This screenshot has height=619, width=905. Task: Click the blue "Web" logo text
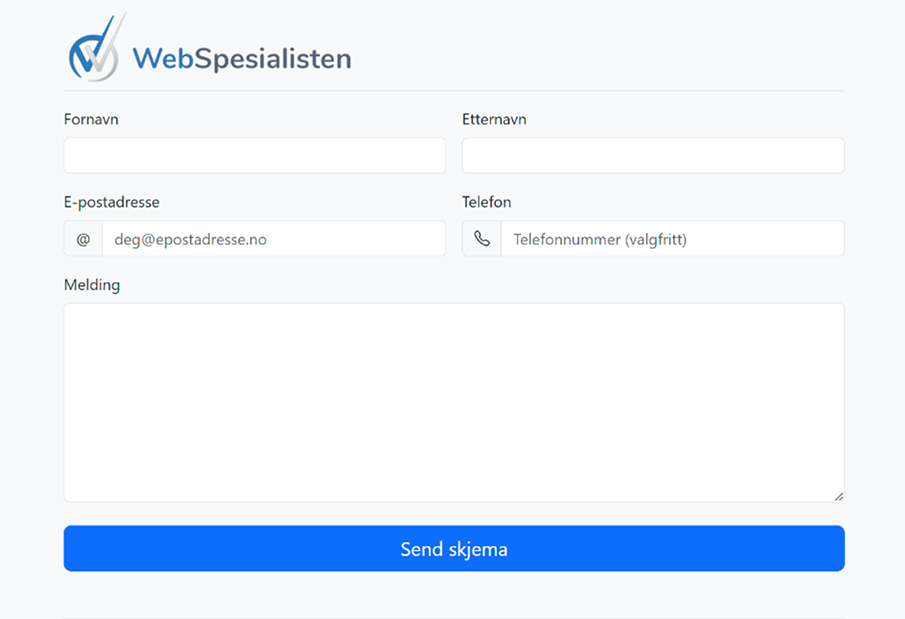click(163, 59)
